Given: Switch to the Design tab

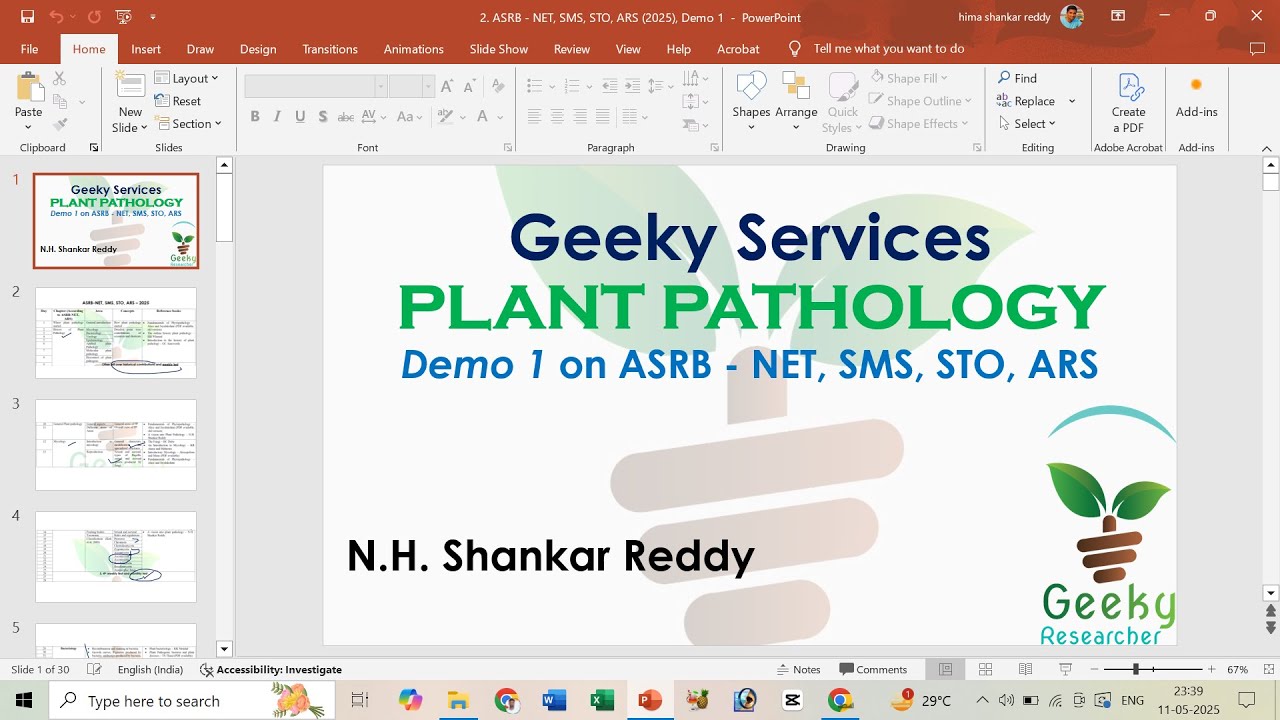Looking at the screenshot, I should (x=258, y=49).
